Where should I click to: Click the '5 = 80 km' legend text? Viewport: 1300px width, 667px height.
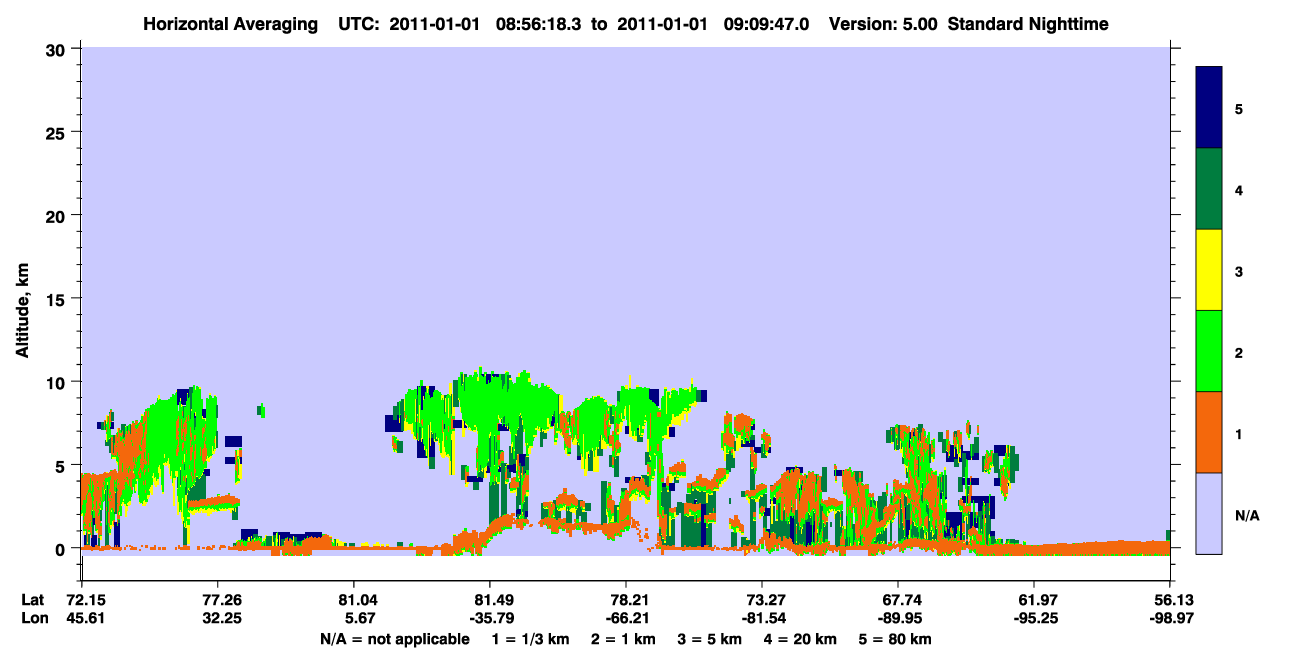point(895,640)
